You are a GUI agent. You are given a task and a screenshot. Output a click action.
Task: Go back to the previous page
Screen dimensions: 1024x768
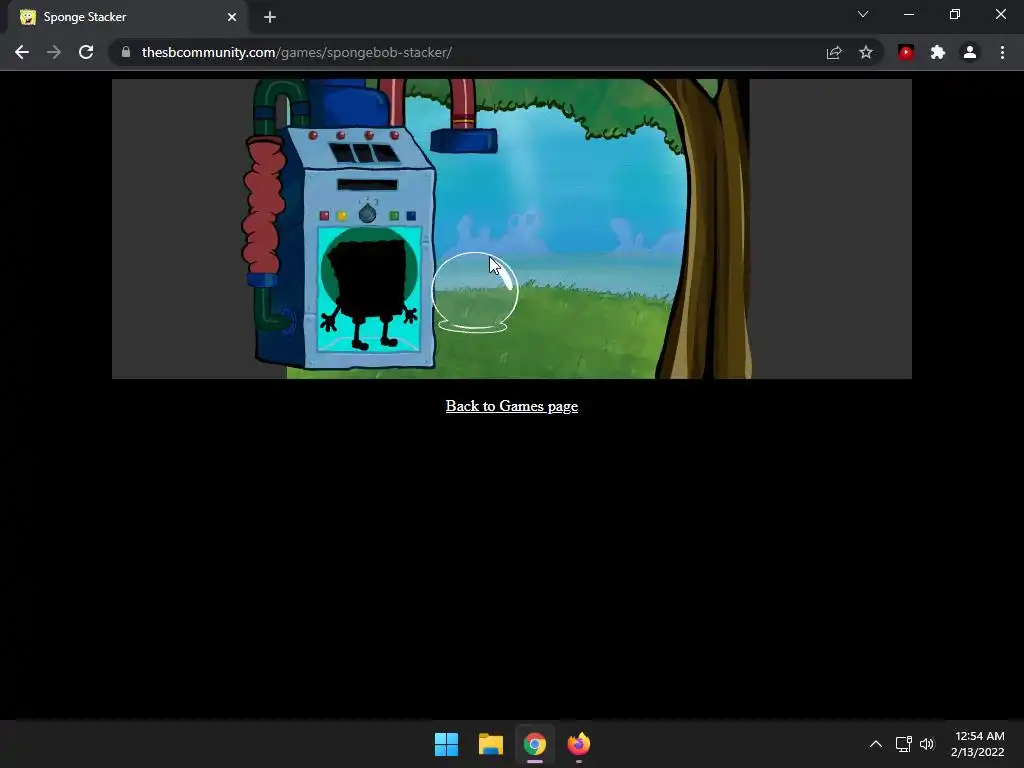(22, 52)
